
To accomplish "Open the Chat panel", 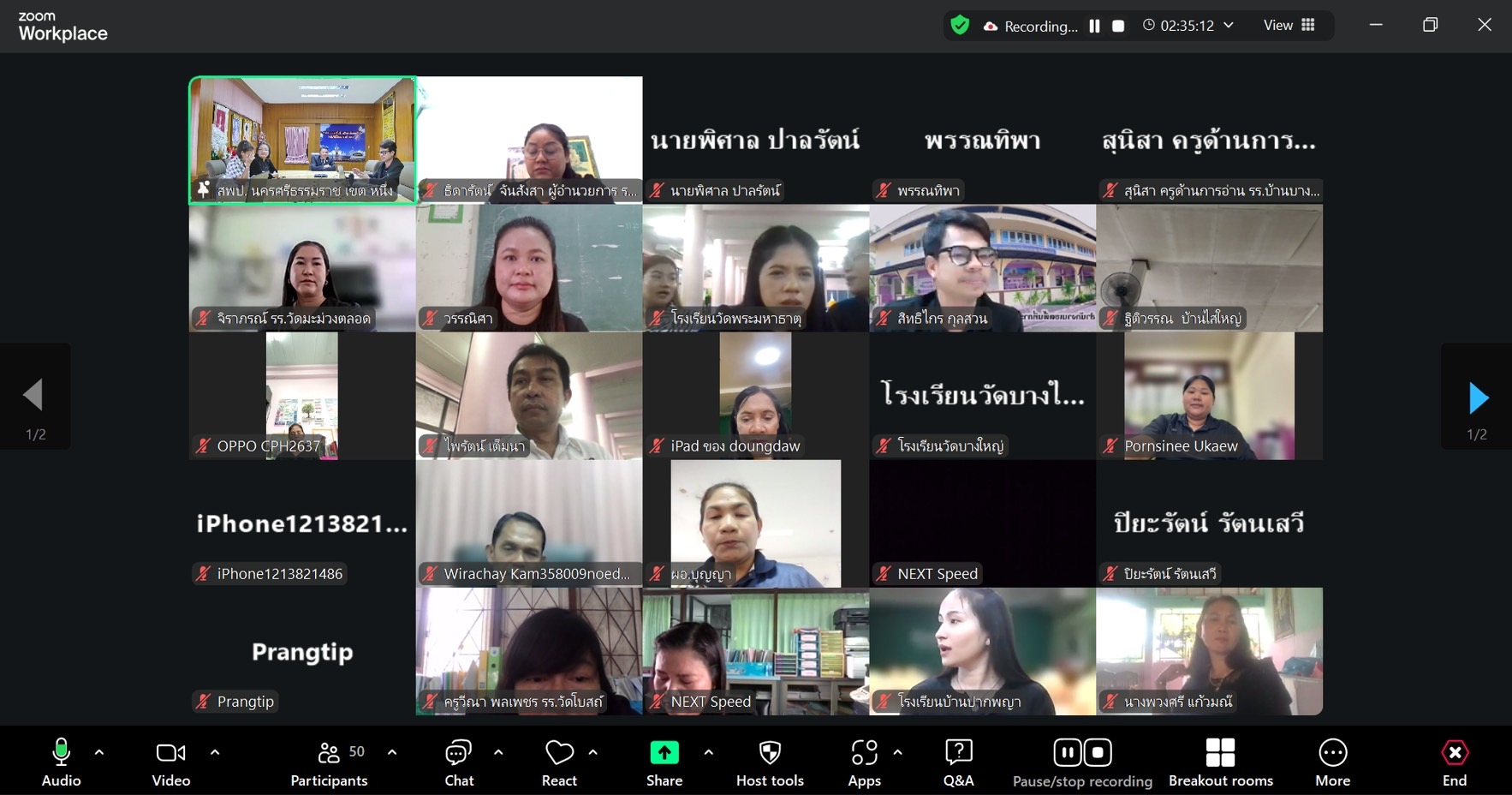I will [459, 761].
